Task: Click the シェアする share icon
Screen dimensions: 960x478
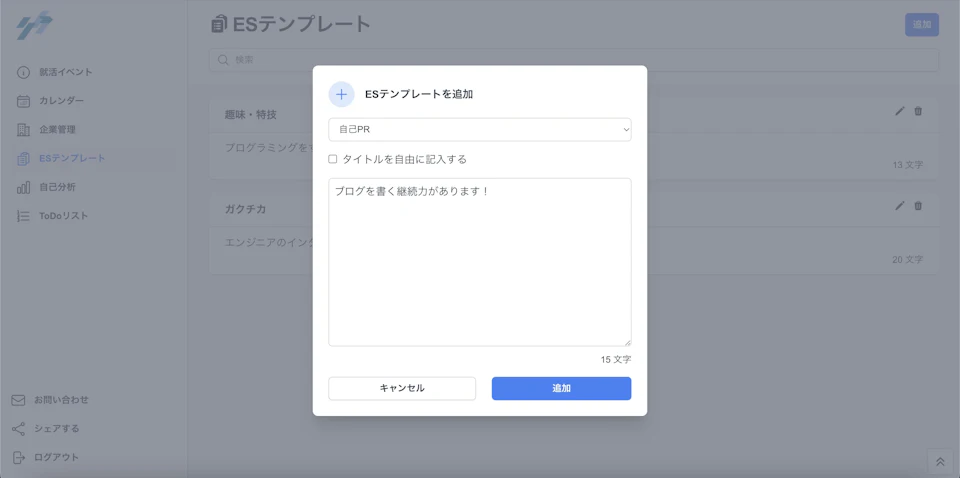Action: (19, 428)
